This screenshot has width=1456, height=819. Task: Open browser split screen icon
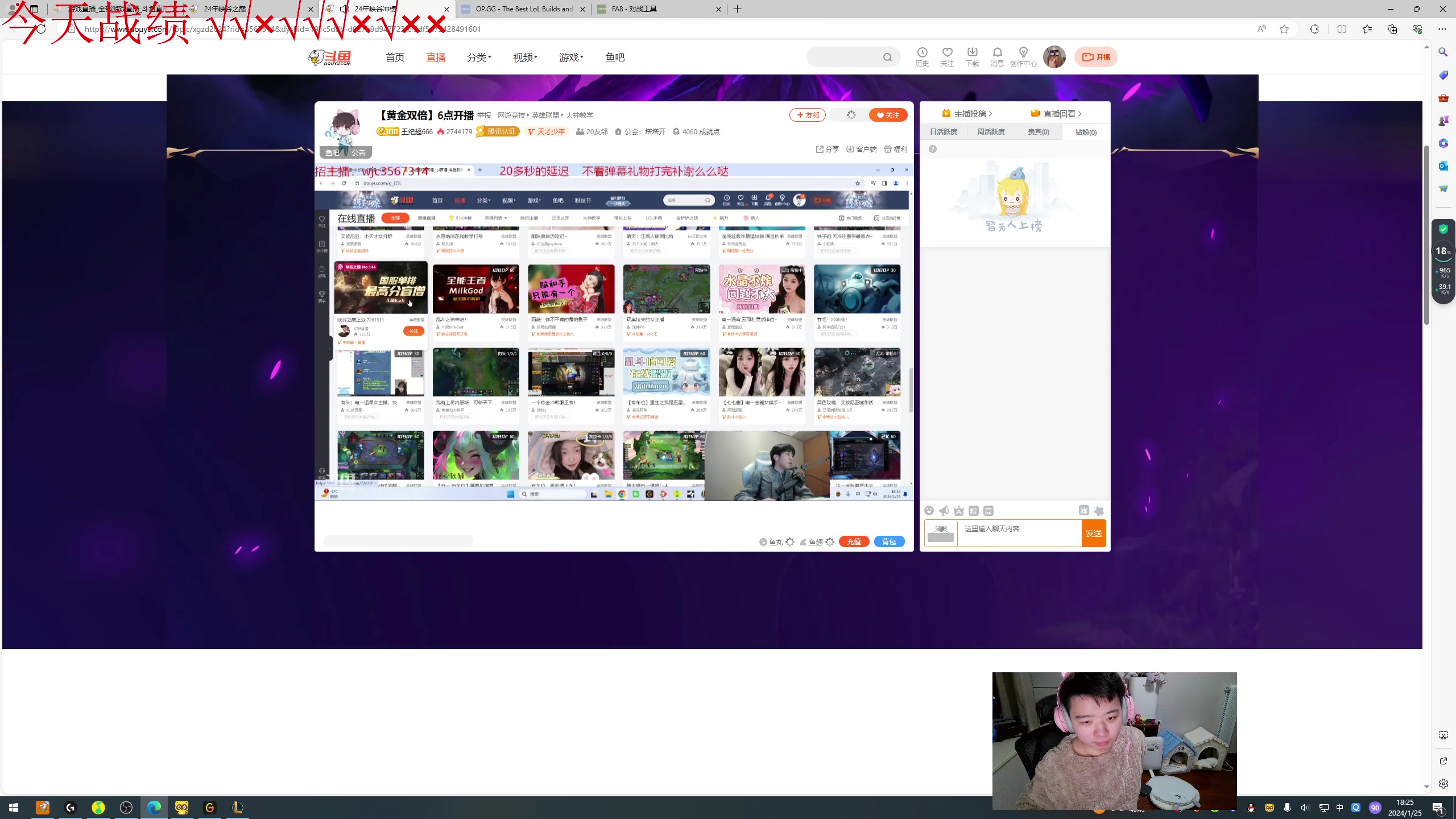click(x=1342, y=29)
